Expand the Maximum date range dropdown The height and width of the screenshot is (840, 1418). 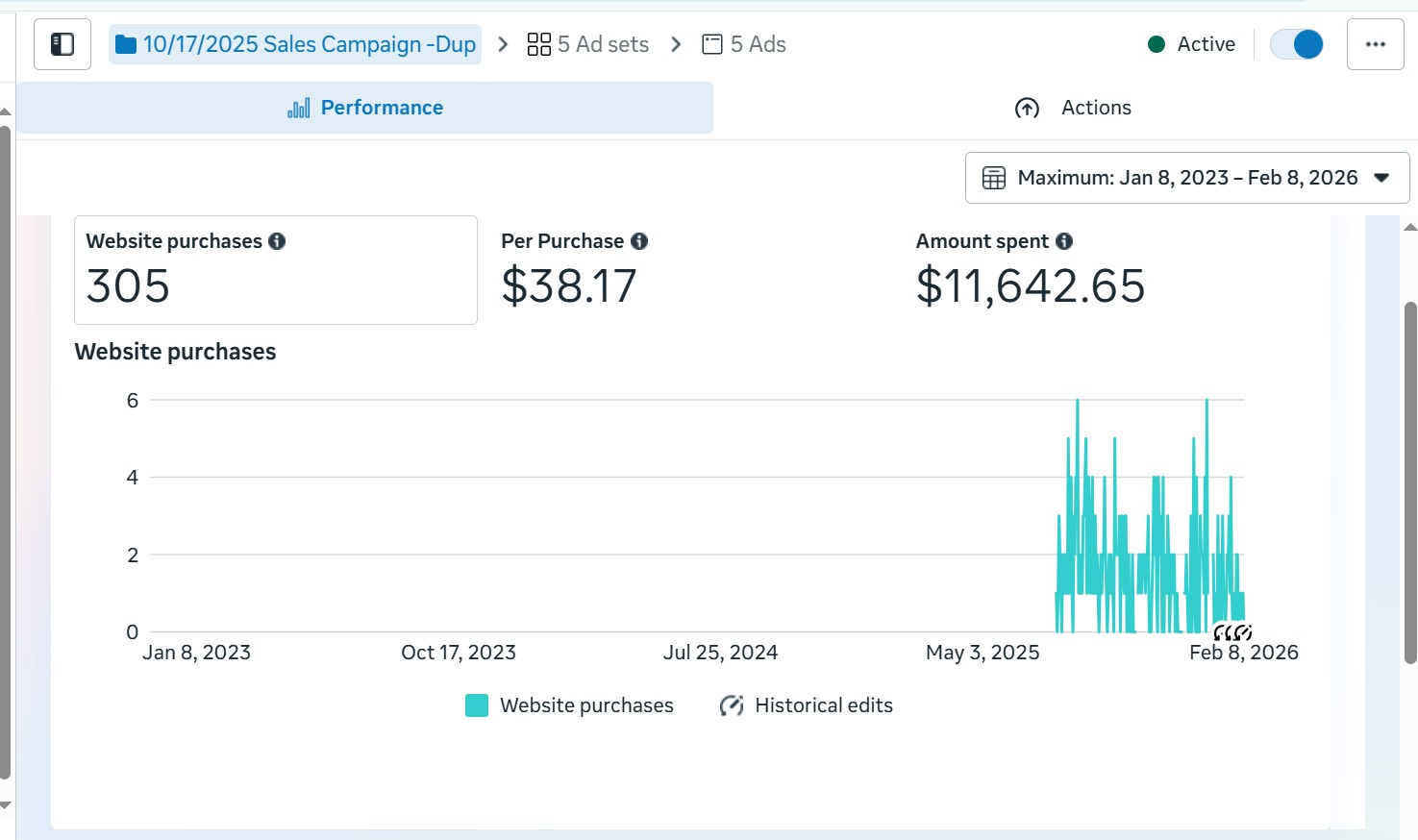[x=1381, y=178]
